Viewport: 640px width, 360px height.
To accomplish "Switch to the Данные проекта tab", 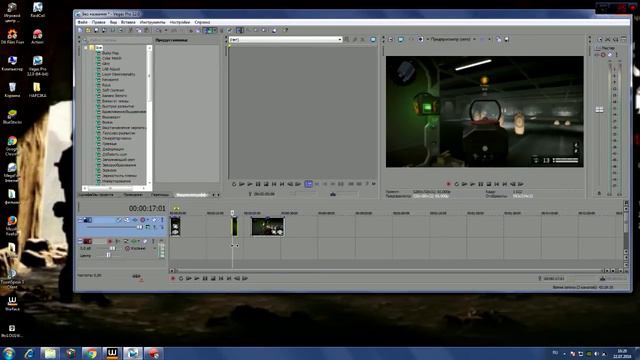I will point(96,195).
